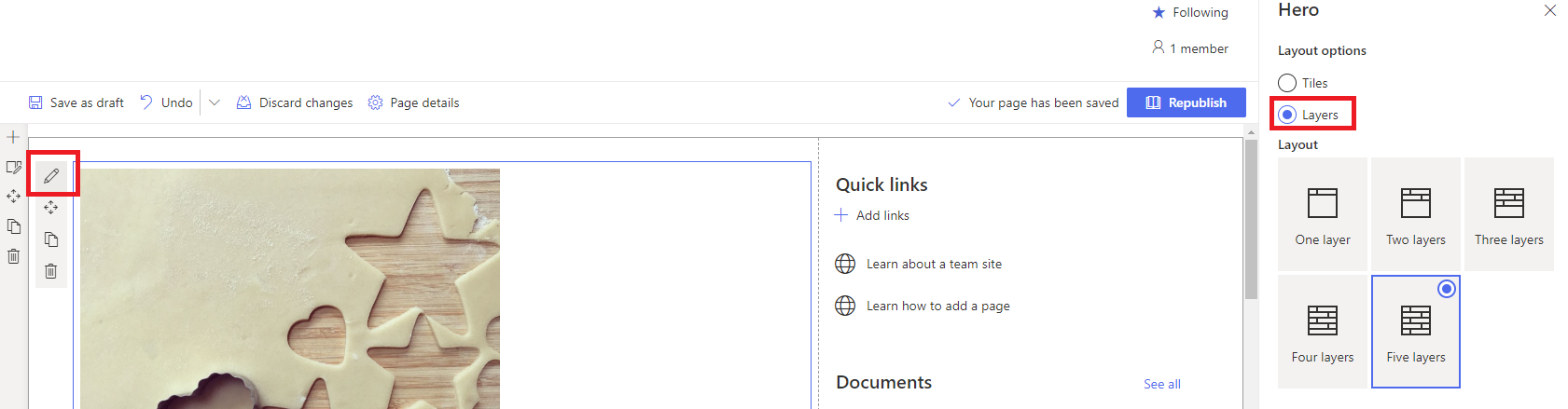Screen dimensions: 1568x409
Task: Move the Hero web part
Action: (x=51, y=207)
